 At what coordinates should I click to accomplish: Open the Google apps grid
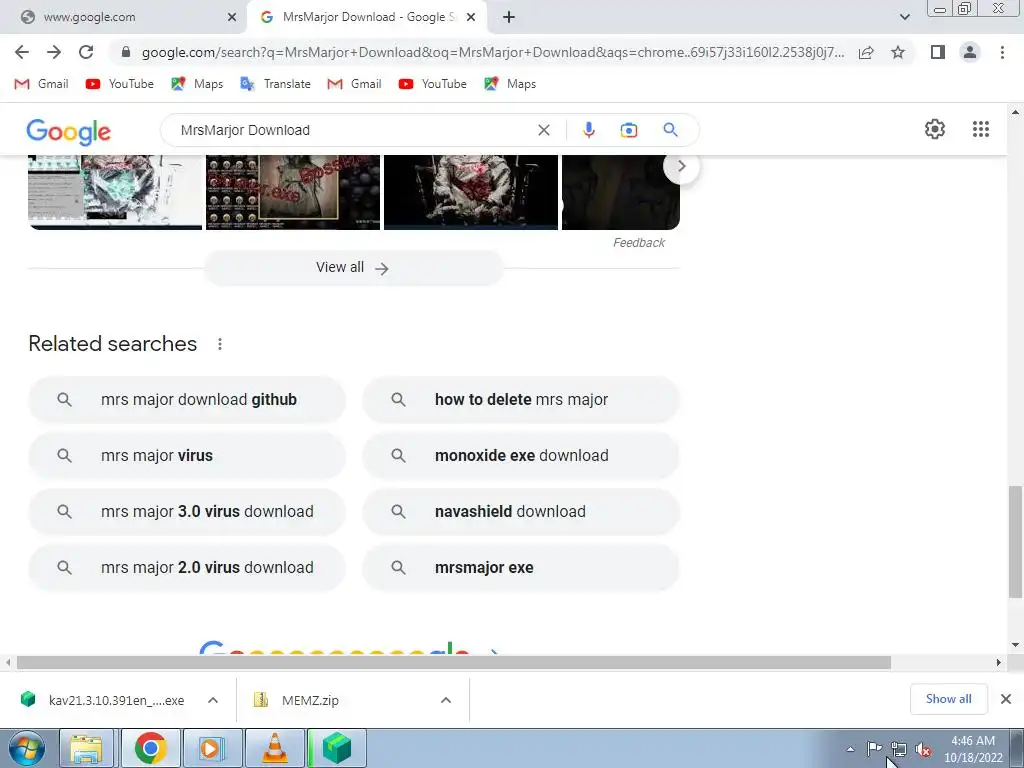(980, 129)
